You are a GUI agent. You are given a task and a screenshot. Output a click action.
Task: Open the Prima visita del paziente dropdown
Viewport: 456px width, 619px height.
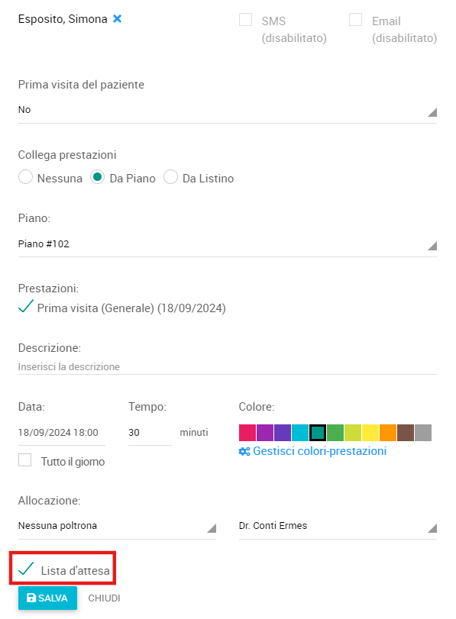(x=227, y=110)
